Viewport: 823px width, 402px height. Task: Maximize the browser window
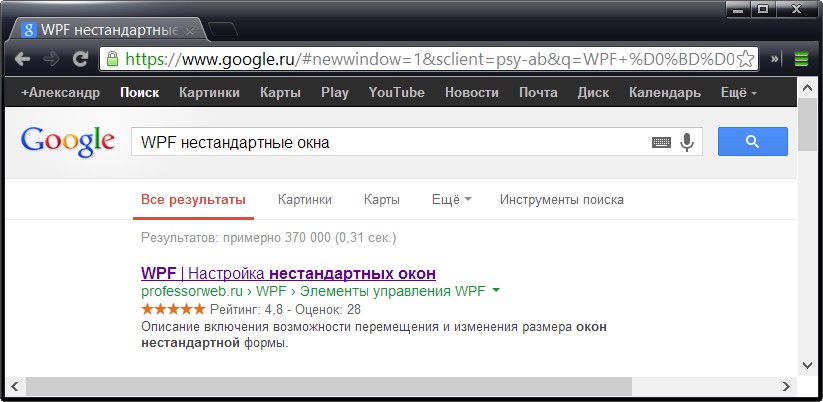pos(763,9)
